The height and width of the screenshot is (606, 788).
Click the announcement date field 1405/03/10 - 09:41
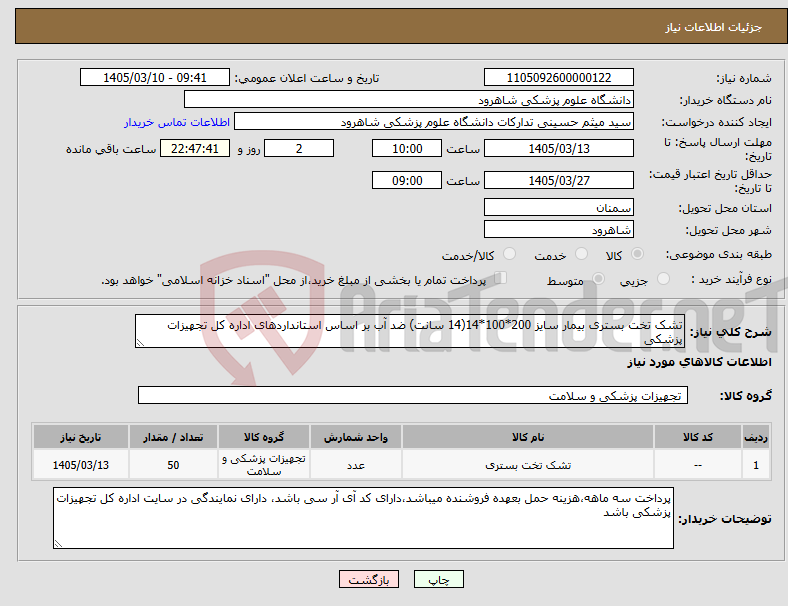(x=155, y=78)
